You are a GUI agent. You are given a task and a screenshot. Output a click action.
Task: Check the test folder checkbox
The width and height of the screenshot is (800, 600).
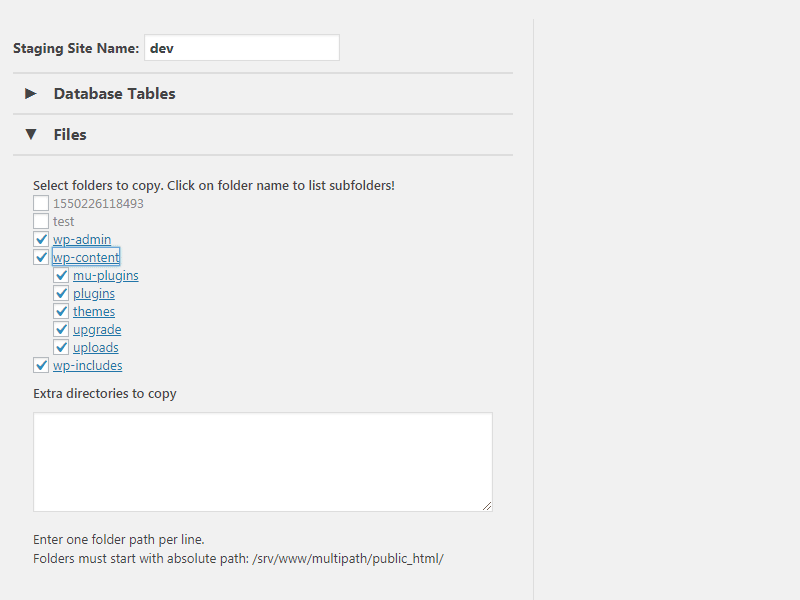41,221
